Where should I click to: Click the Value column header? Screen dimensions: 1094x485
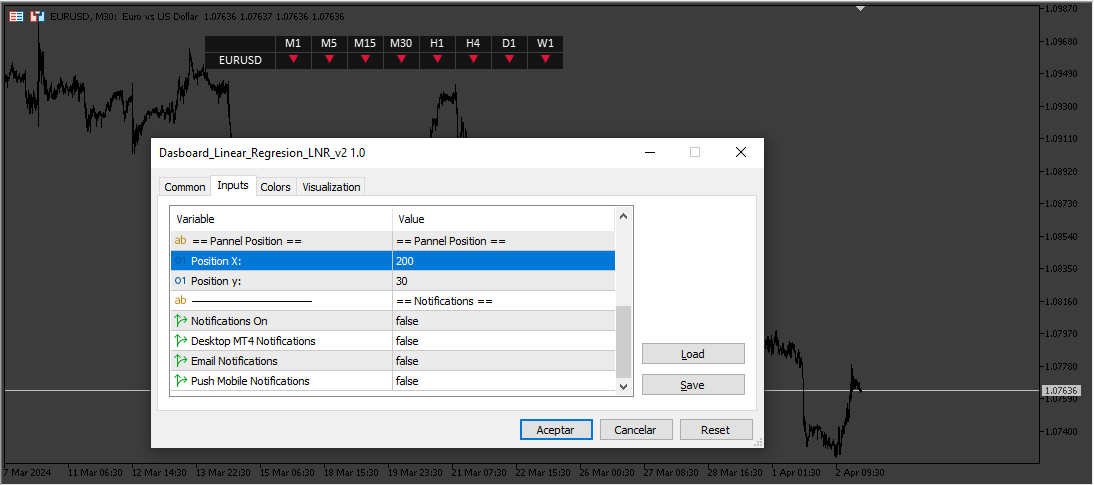click(x=503, y=219)
